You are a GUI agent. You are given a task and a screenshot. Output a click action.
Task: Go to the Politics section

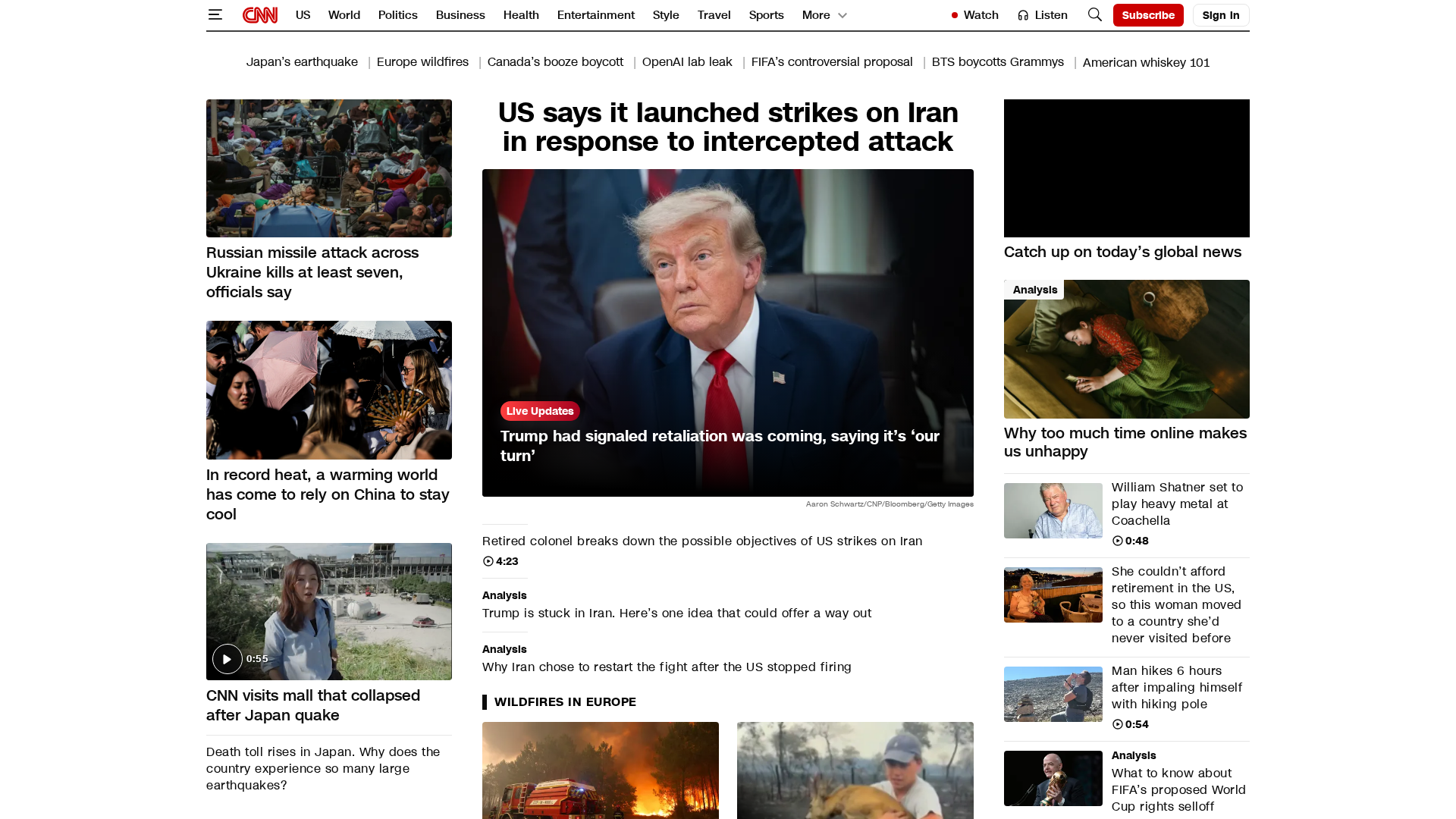point(398,15)
